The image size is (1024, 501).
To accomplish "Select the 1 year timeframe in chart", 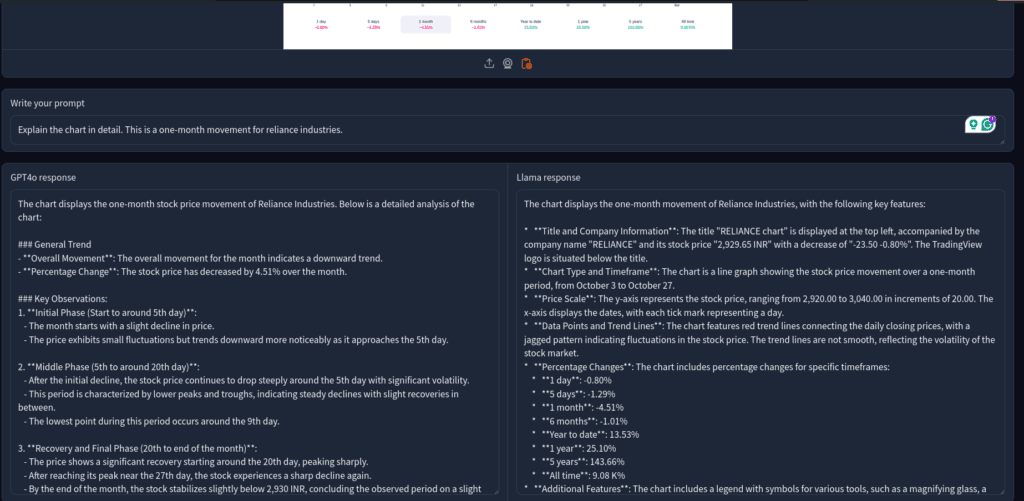I will (583, 24).
